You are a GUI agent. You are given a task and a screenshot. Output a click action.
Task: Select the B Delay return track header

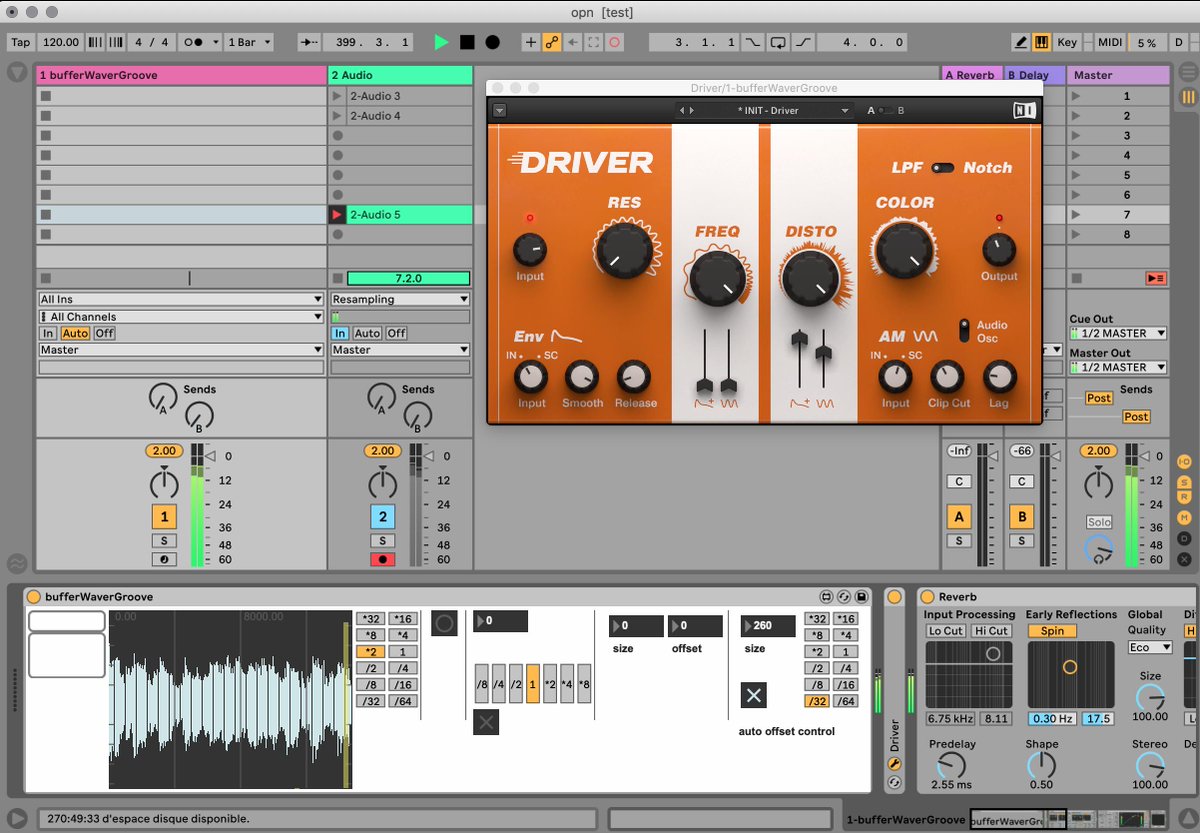click(1034, 75)
